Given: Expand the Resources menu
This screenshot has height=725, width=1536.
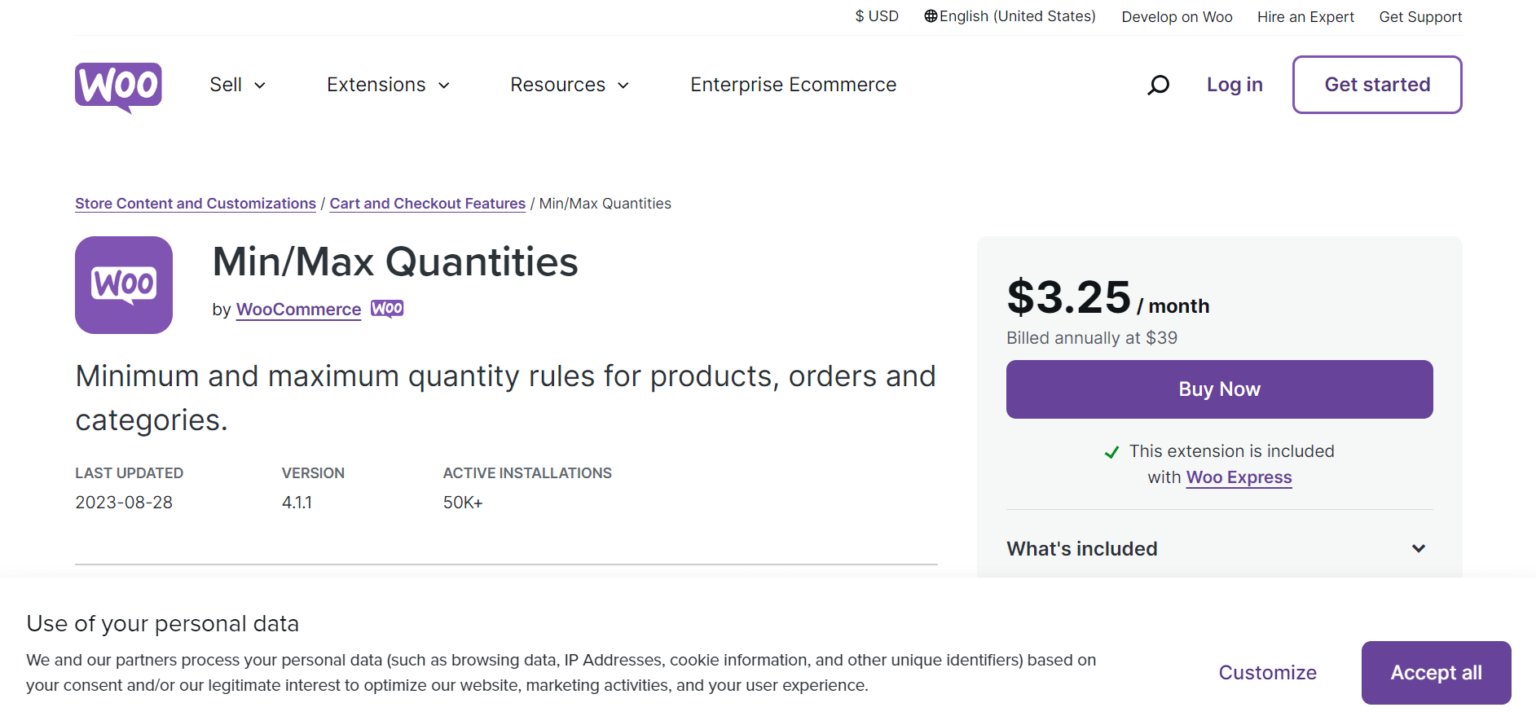Looking at the screenshot, I should click(x=568, y=84).
